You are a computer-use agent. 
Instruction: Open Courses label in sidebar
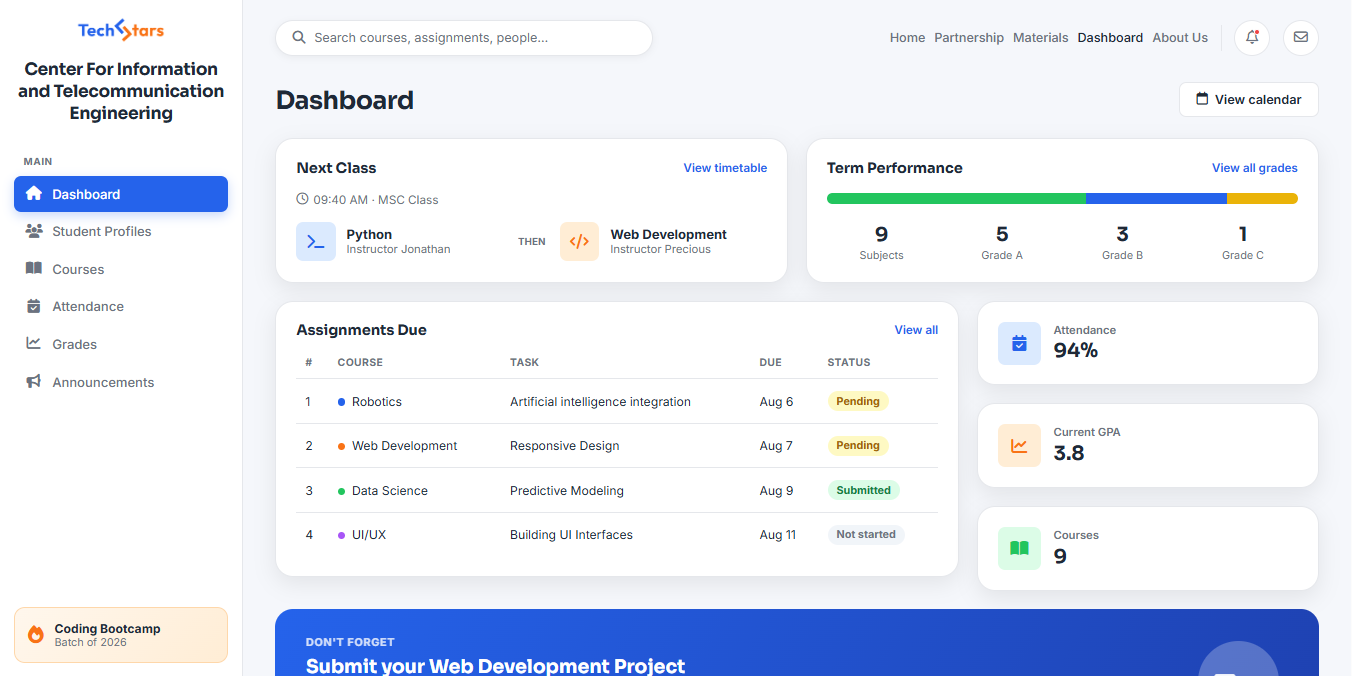click(x=78, y=269)
